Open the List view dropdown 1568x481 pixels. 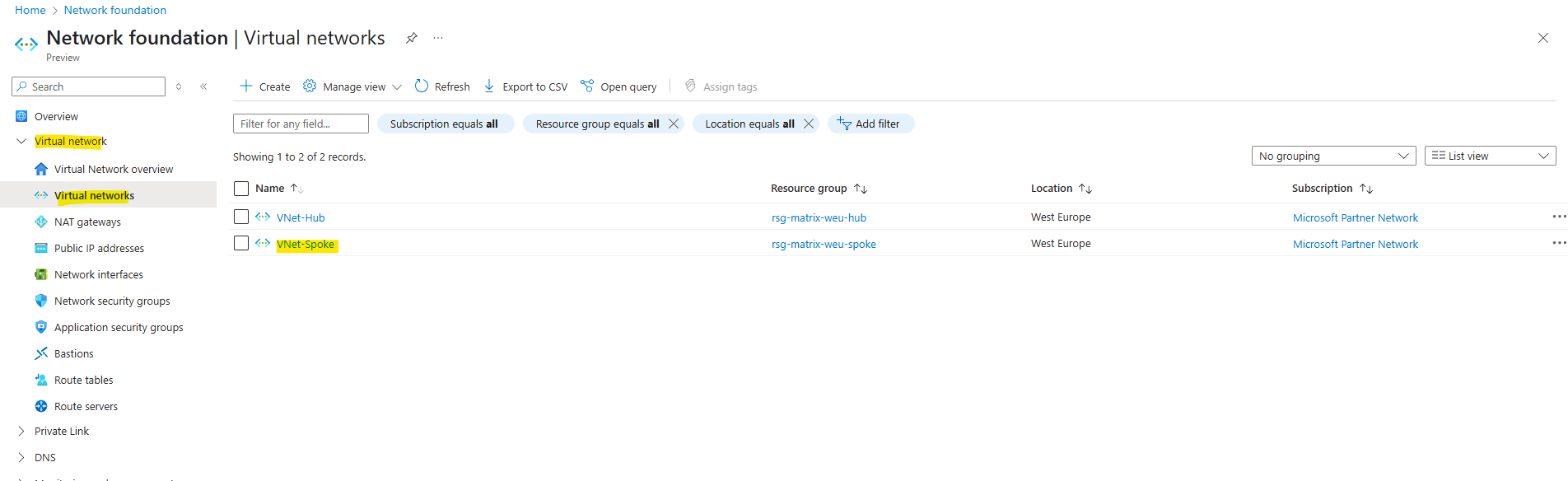click(1491, 156)
